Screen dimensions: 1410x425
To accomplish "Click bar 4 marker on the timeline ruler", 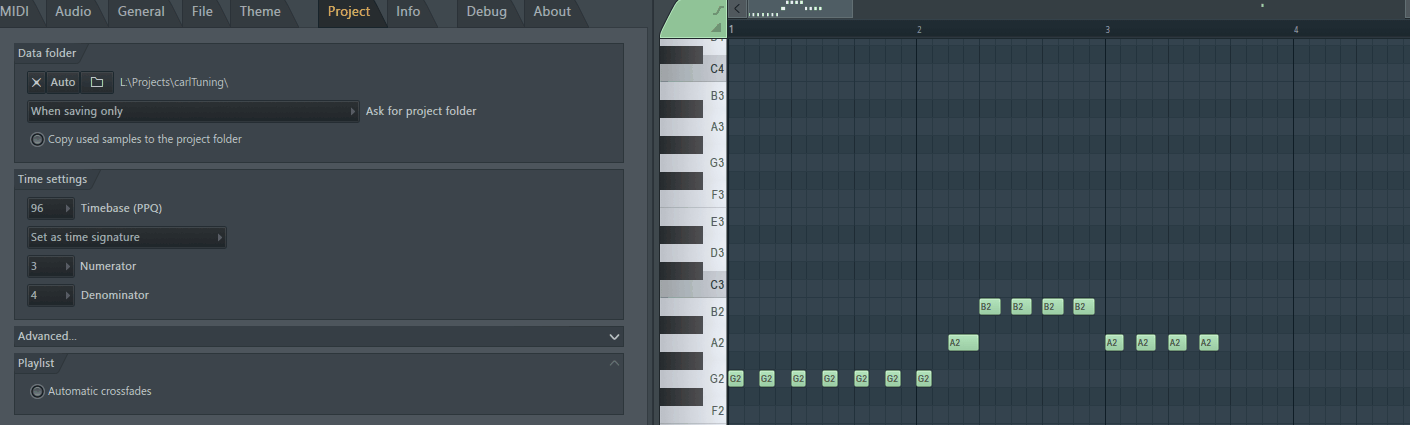I will tap(1296, 30).
